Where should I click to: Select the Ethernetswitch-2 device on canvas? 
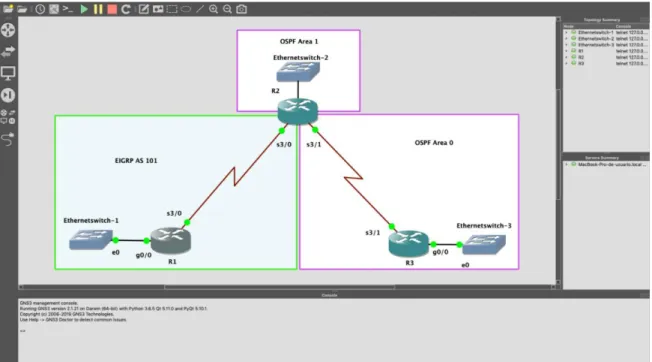click(x=298, y=72)
